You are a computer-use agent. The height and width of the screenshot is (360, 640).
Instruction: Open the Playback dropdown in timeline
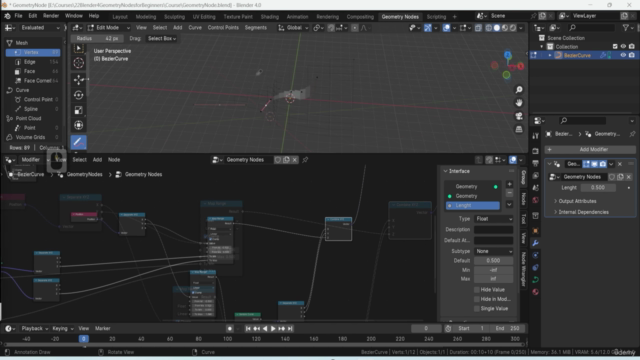point(35,329)
